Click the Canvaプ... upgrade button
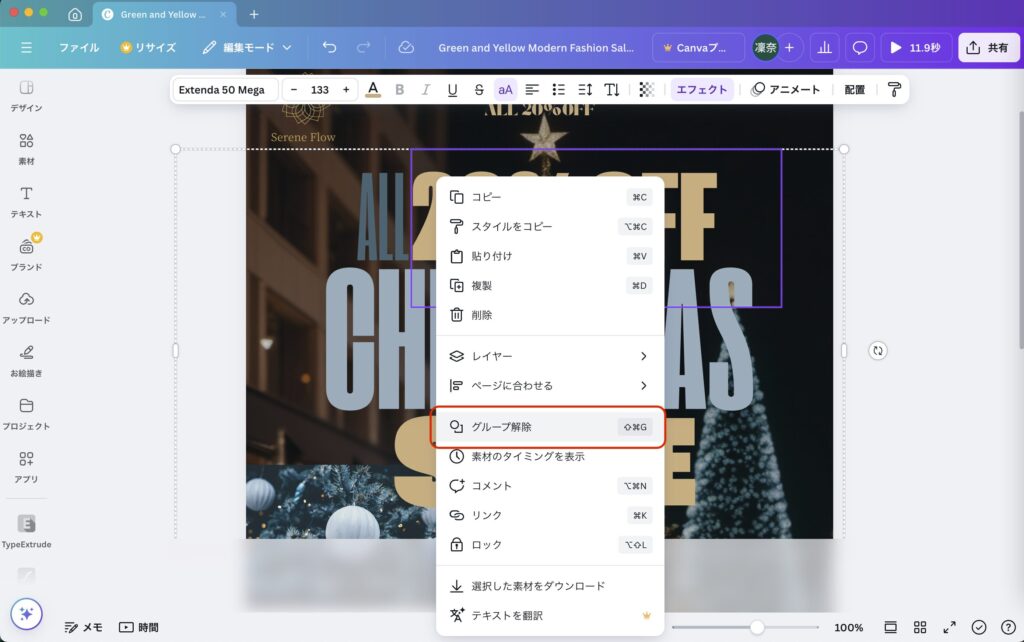The image size is (1024, 642). point(698,48)
